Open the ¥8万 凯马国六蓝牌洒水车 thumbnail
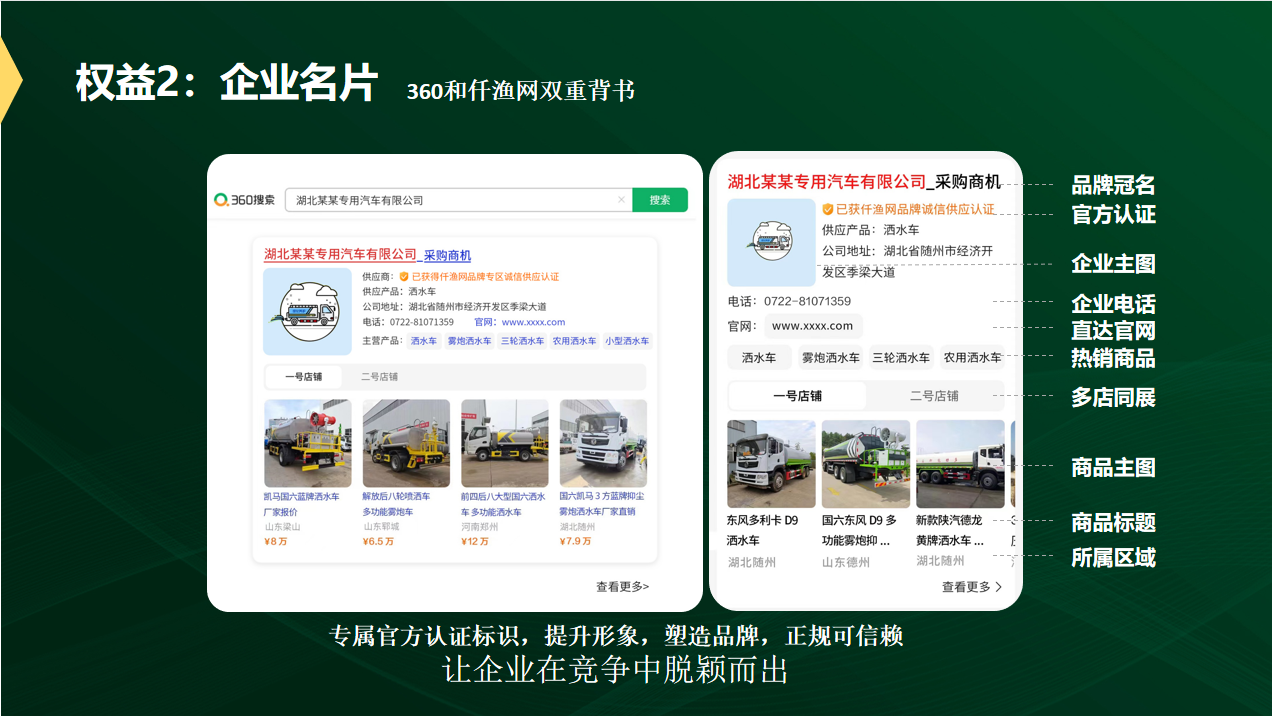This screenshot has height=716, width=1272. pos(307,443)
